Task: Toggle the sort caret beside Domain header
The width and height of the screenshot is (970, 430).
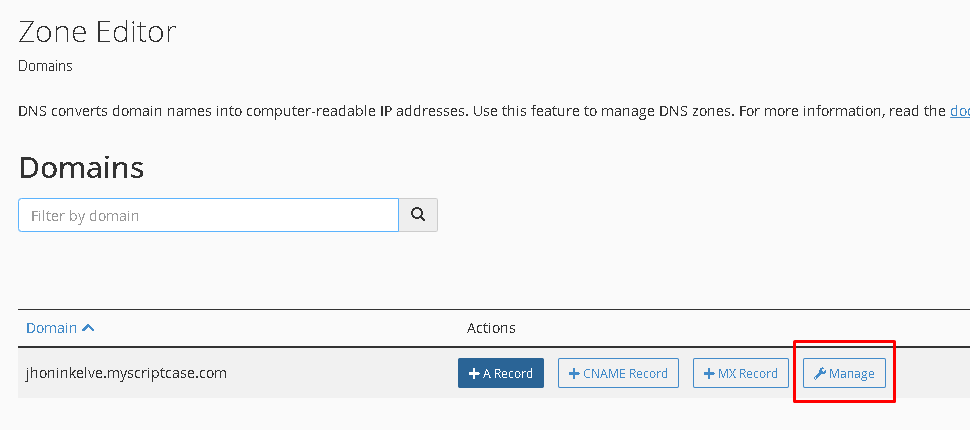Action: (88, 328)
